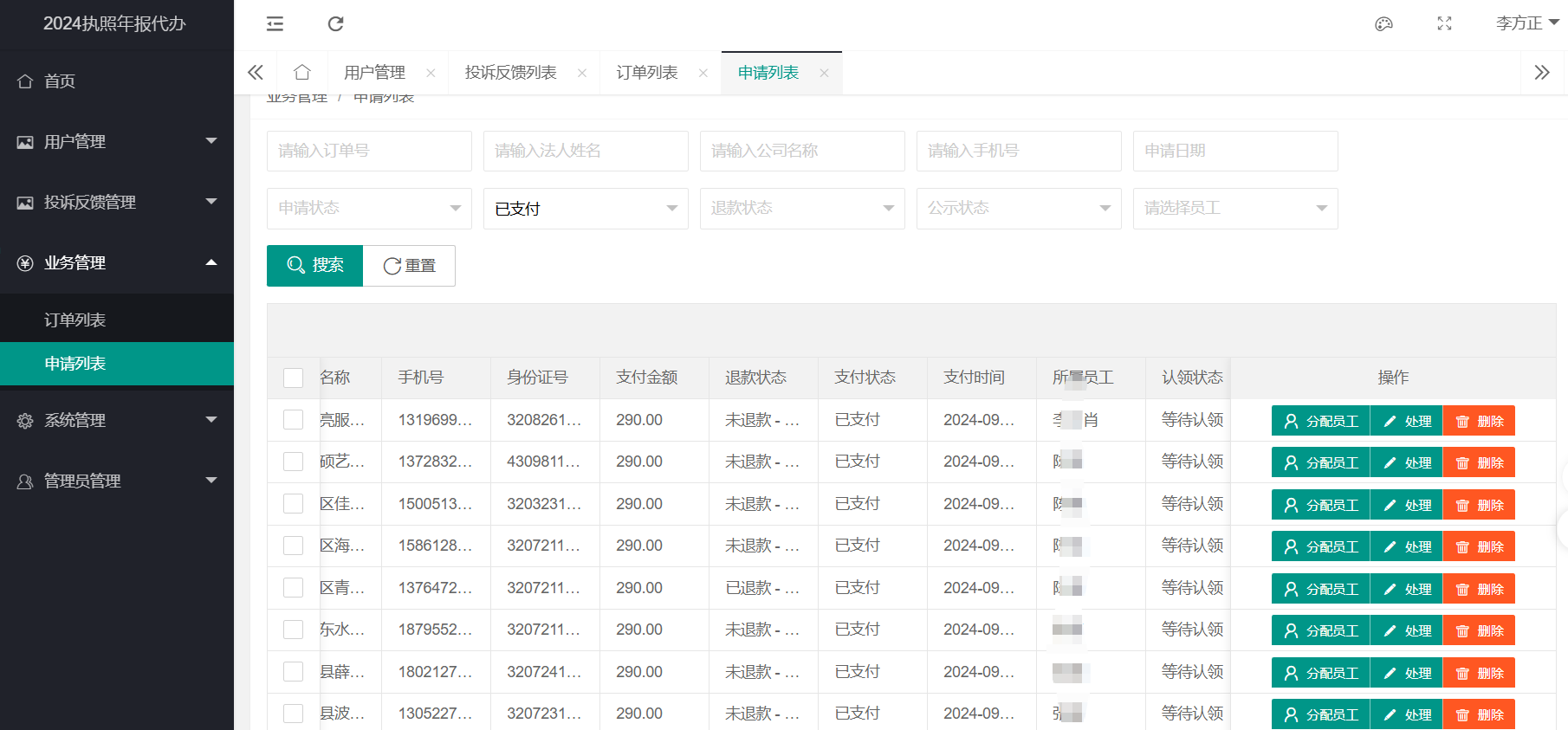Switch to the 订单列表 tab
The width and height of the screenshot is (1568, 730).
coord(647,73)
